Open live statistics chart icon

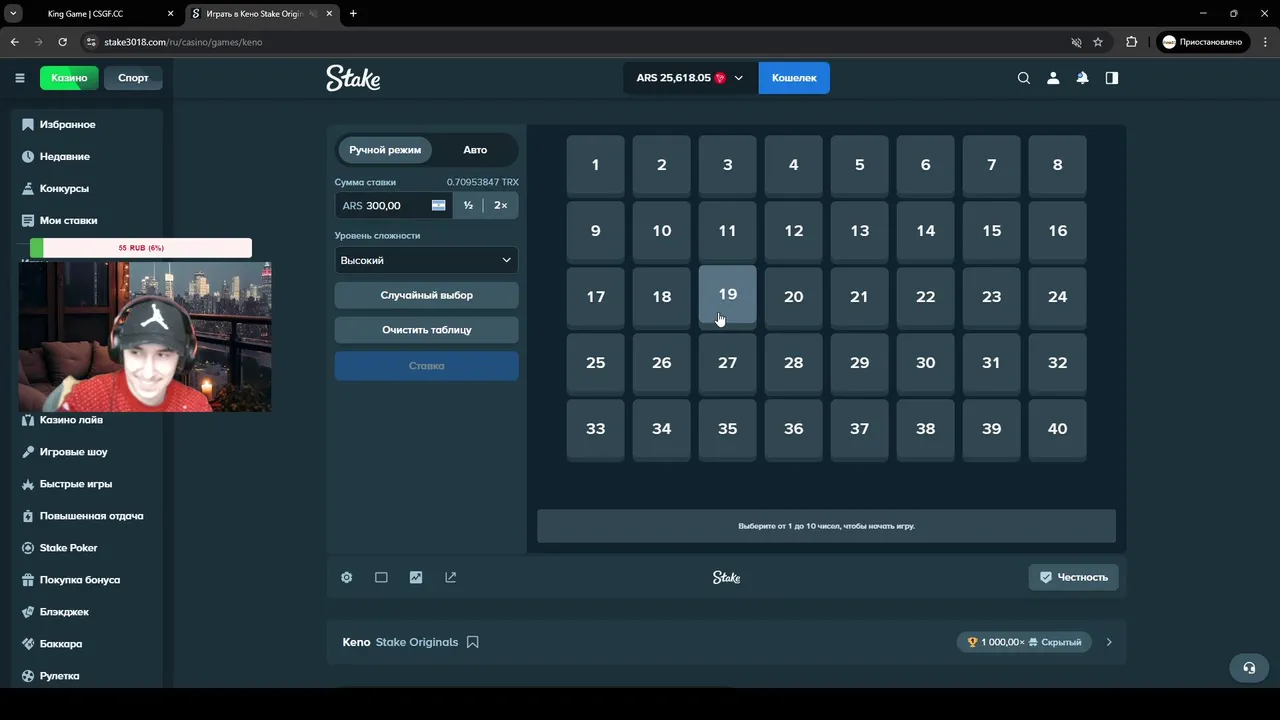point(416,577)
